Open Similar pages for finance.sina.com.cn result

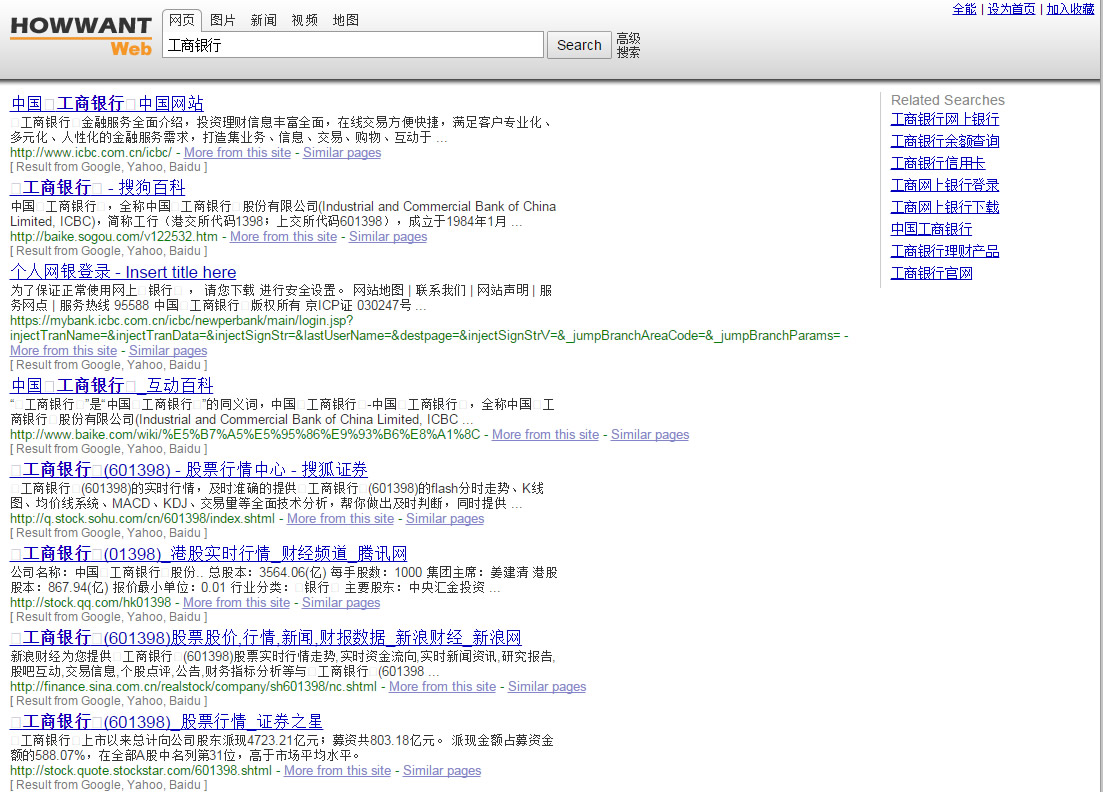pyautogui.click(x=547, y=686)
